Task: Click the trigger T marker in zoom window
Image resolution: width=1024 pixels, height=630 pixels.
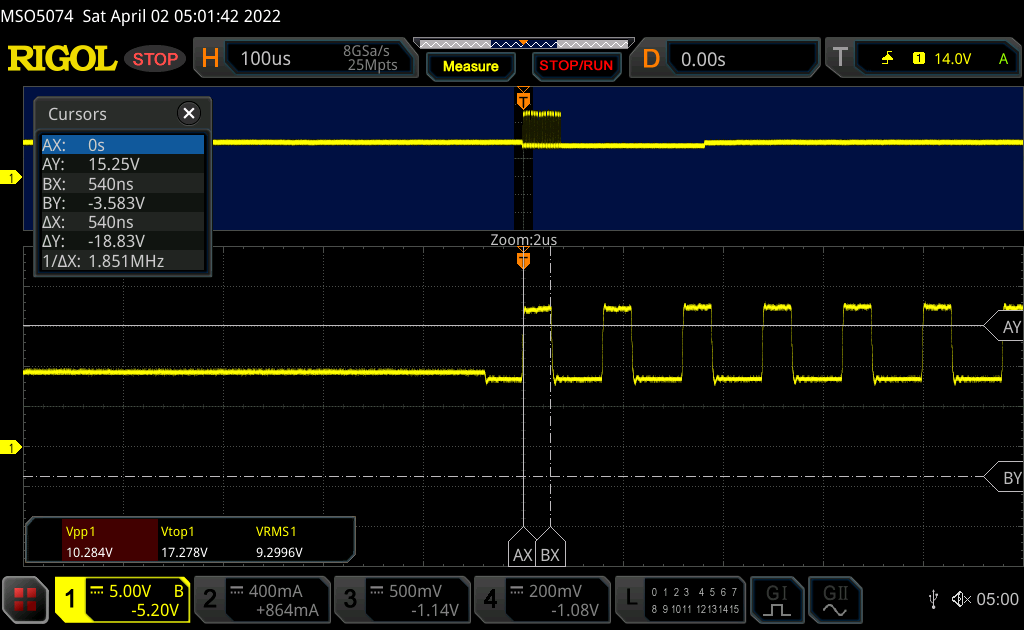Action: point(523,260)
